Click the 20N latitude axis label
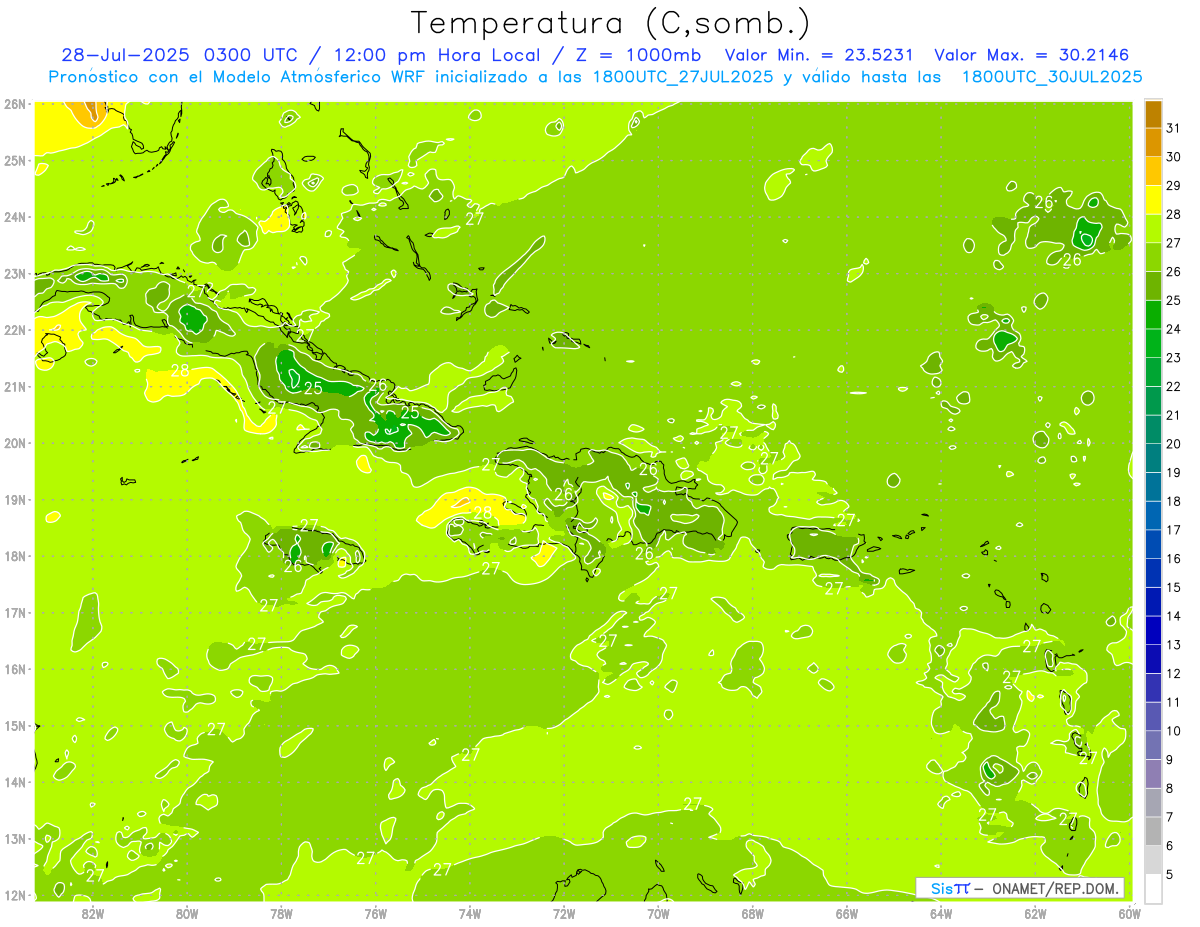The width and height of the screenshot is (1200, 927). [14, 443]
